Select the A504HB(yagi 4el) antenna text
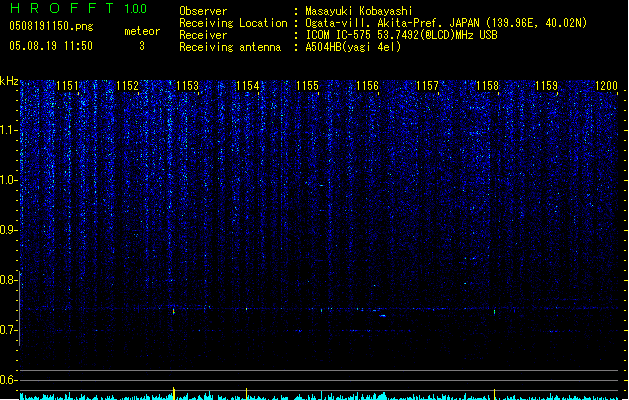The height and width of the screenshot is (400, 629). pyautogui.click(x=353, y=47)
